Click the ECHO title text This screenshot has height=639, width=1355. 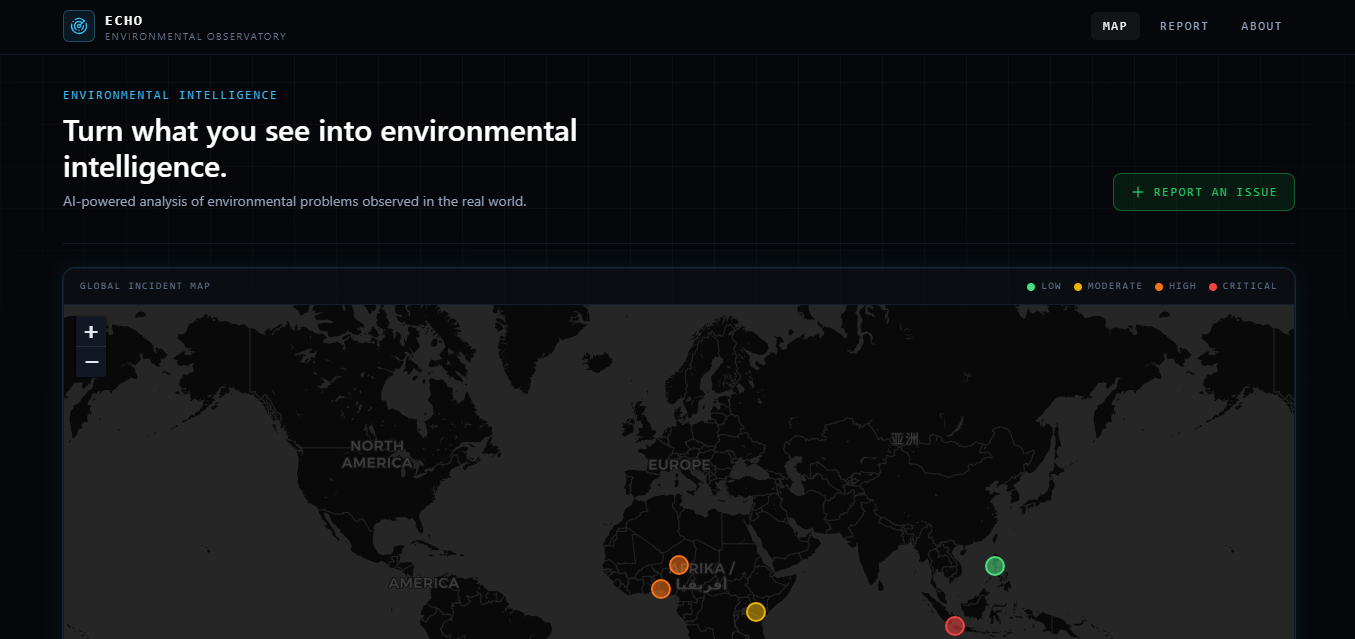point(124,20)
